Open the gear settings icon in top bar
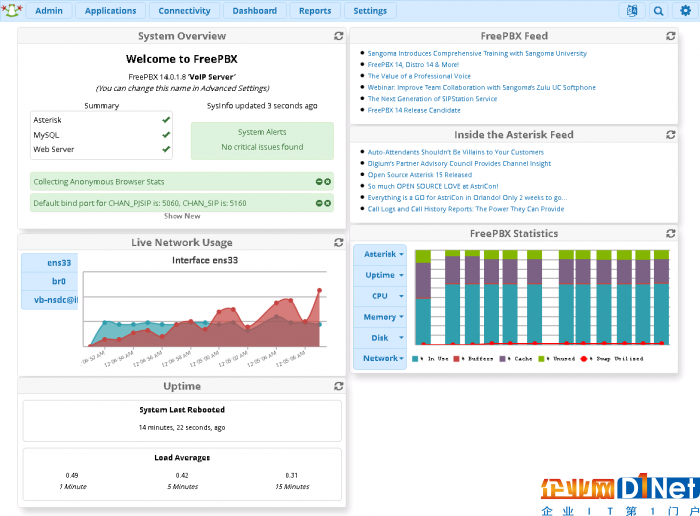This screenshot has width=700, height=516. pyautogui.click(x=685, y=11)
